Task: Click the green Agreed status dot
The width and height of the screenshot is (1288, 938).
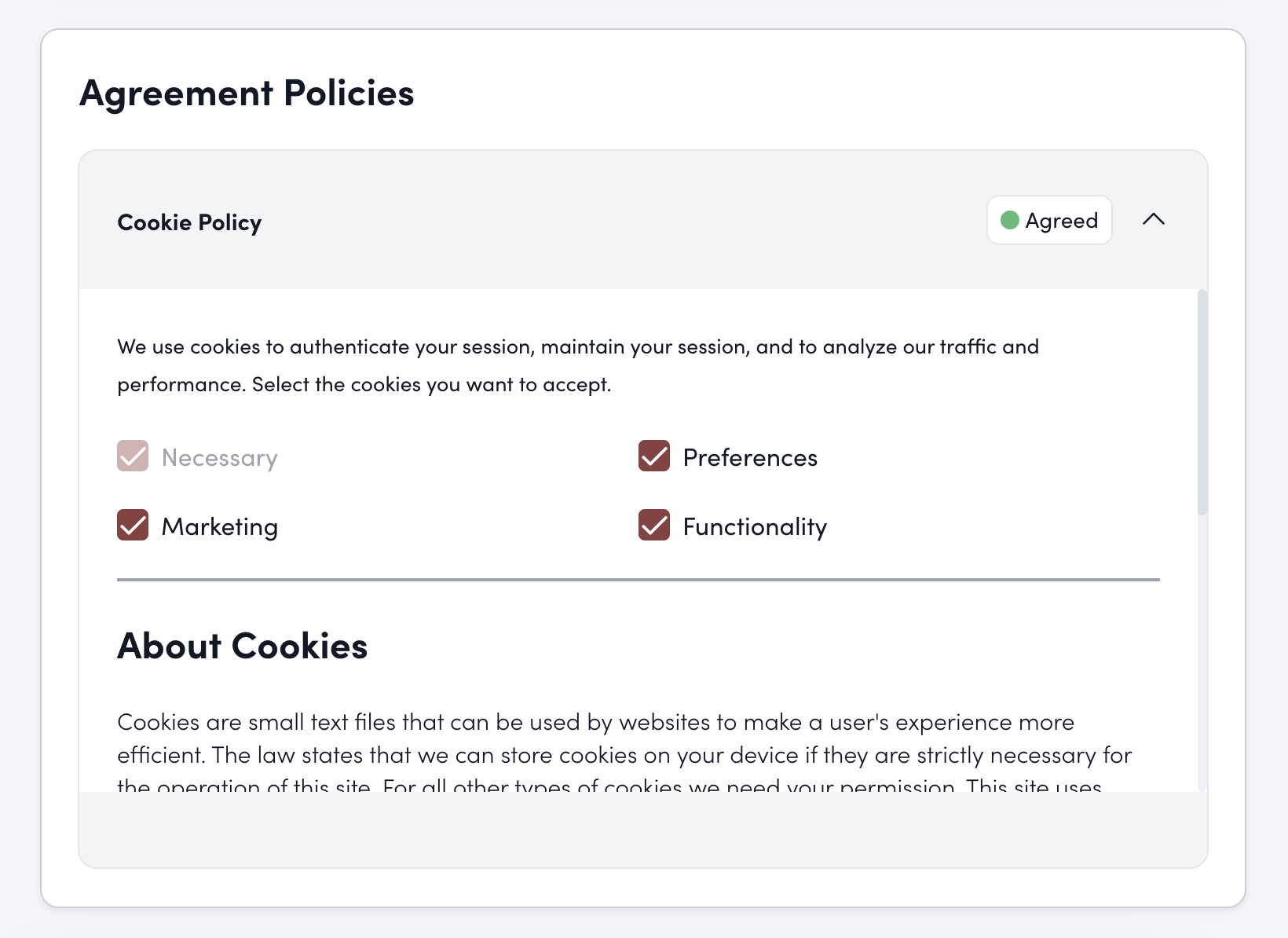Action: (x=1010, y=221)
